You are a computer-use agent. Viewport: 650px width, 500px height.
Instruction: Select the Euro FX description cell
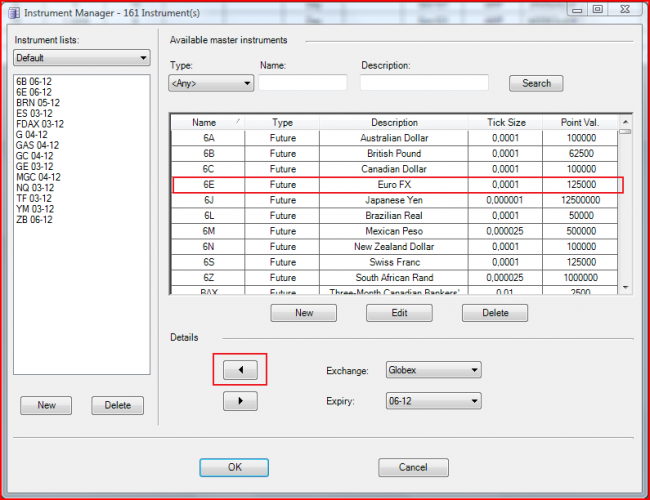(394, 184)
